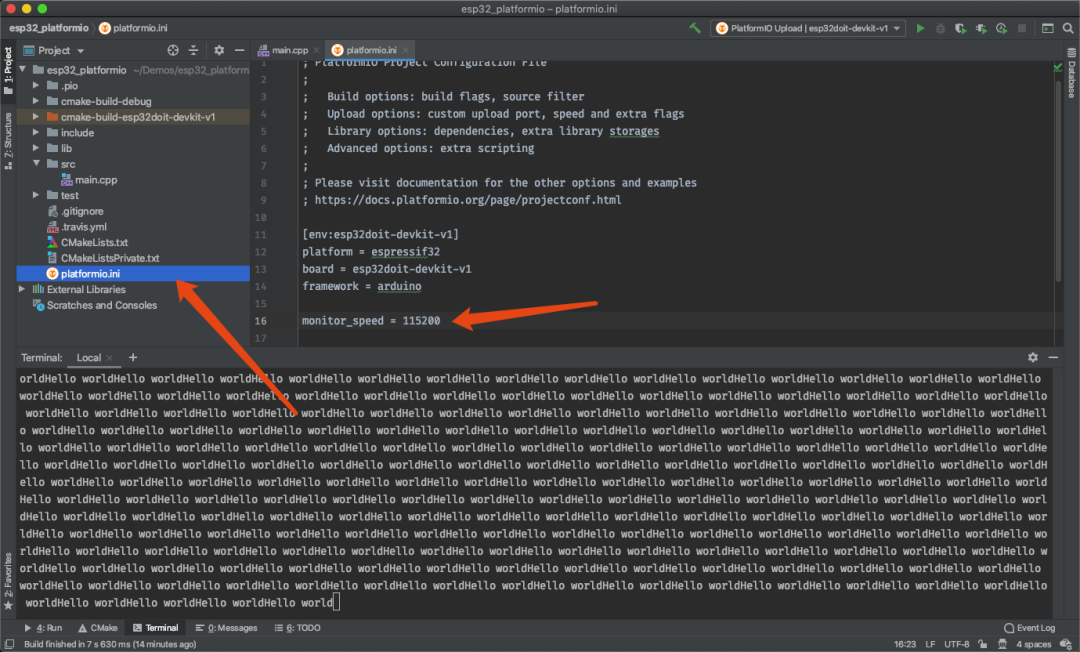The height and width of the screenshot is (652, 1080).
Task: Add a new terminal session tab
Action: (x=133, y=357)
